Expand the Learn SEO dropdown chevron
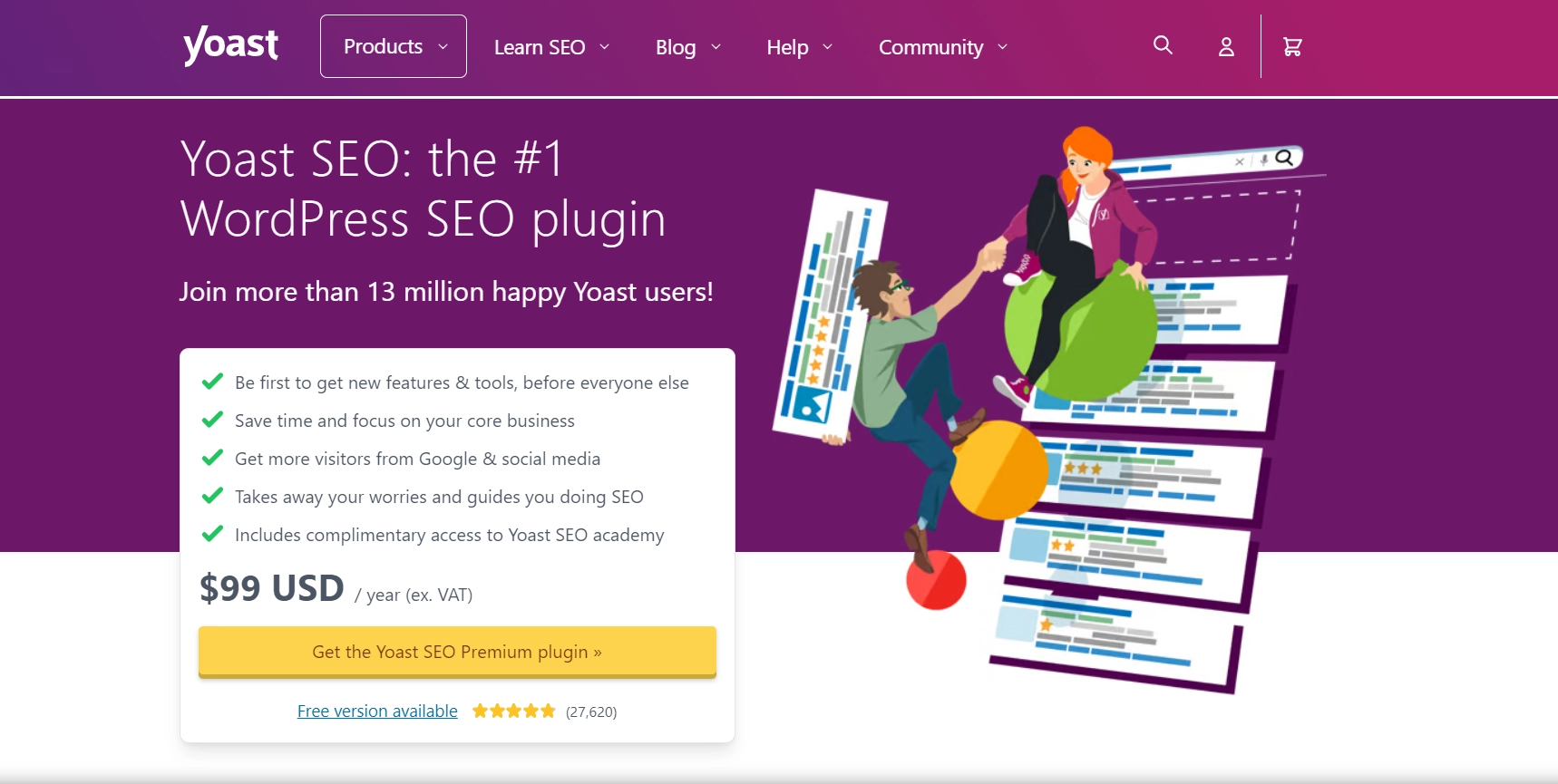The width and height of the screenshot is (1558, 784). [604, 47]
